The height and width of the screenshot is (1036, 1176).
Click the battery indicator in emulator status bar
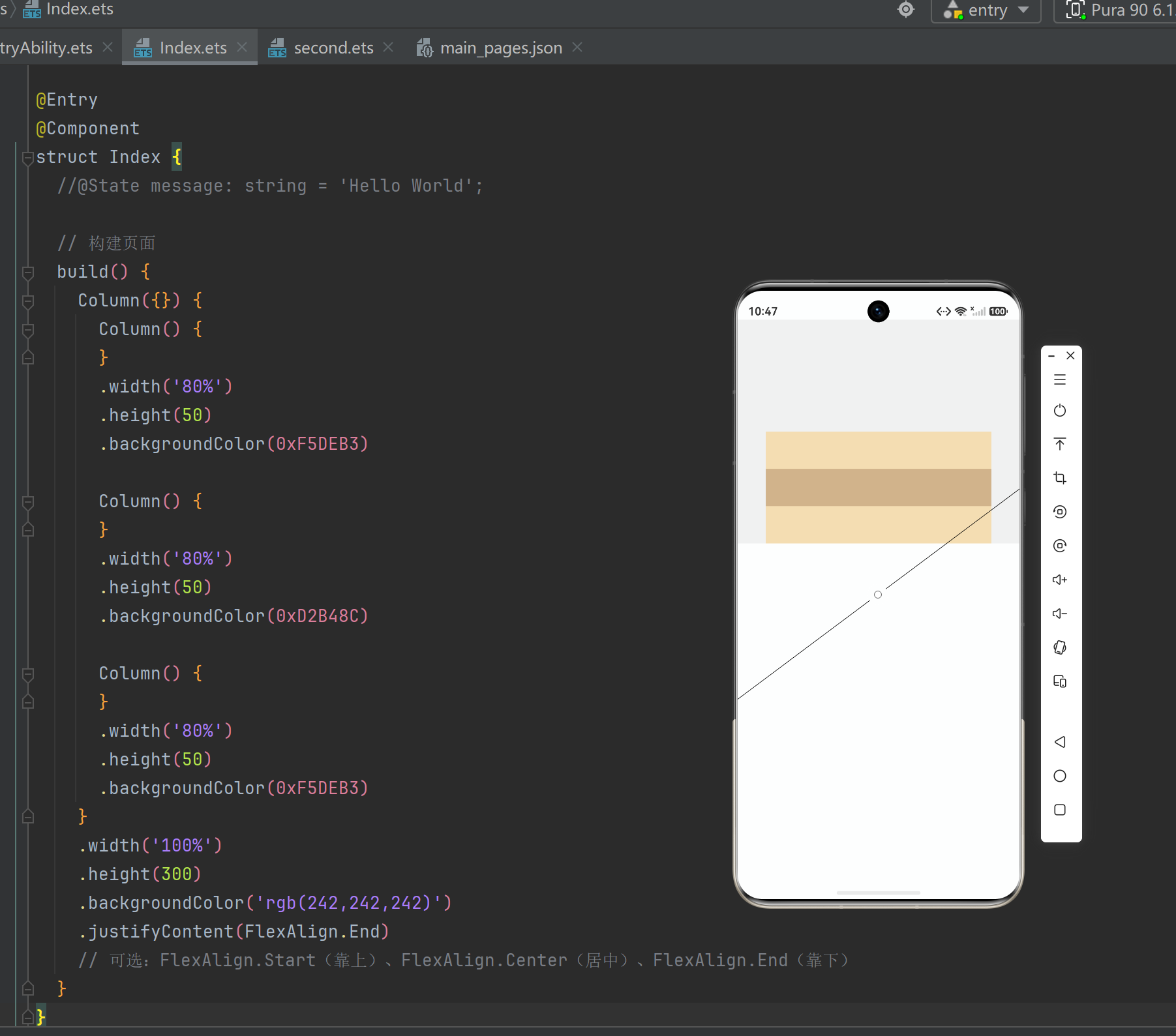(998, 312)
